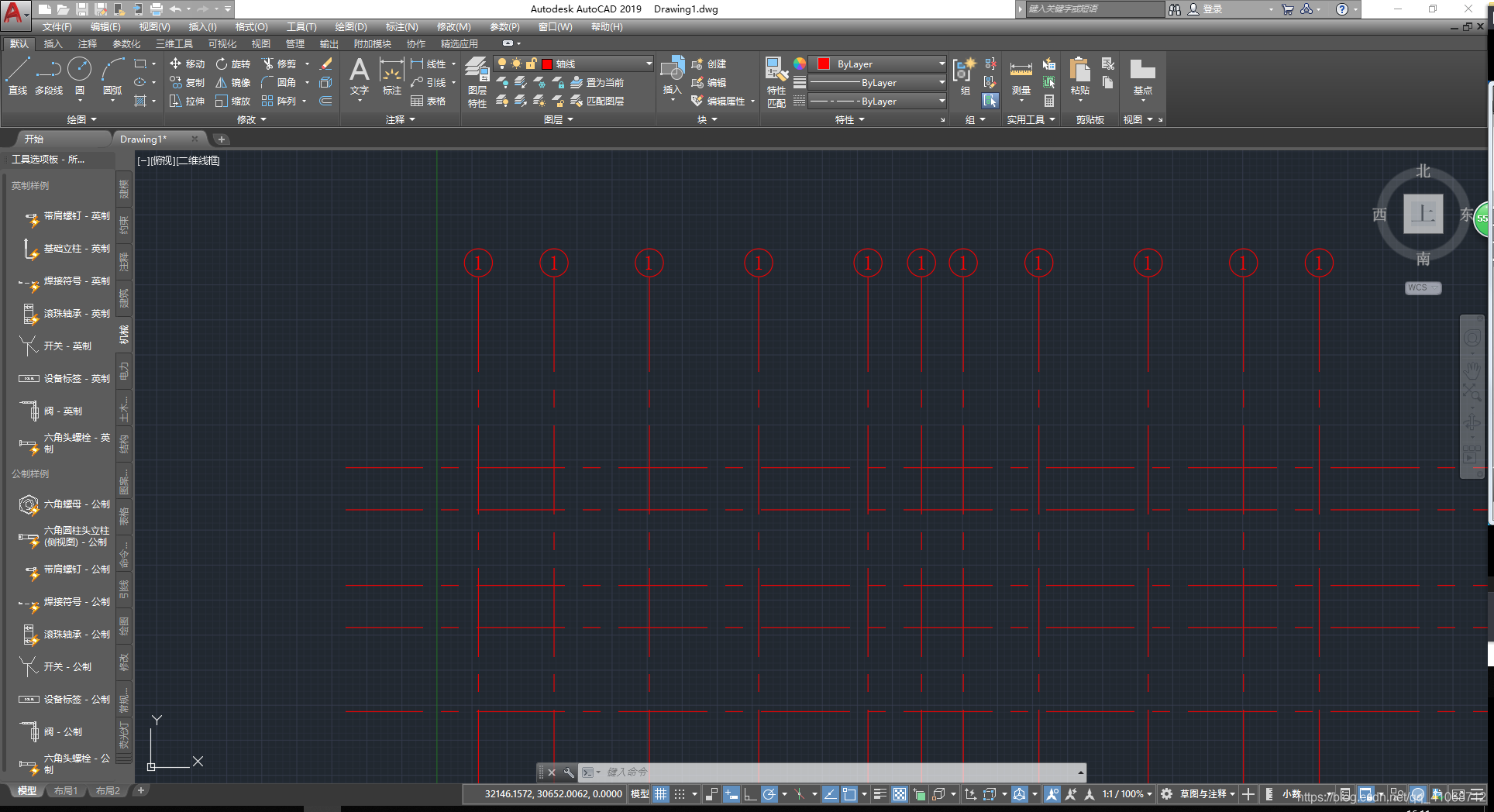Screen dimensions: 1494x812
Task: Click the 旋转 (Rotate) tool
Action: click(x=233, y=64)
